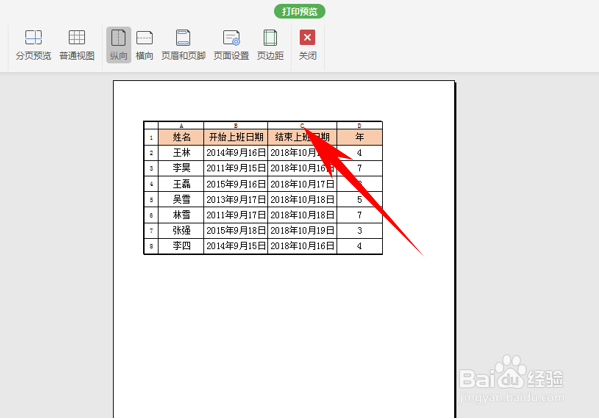Click the name cell 林雪

(x=181, y=215)
